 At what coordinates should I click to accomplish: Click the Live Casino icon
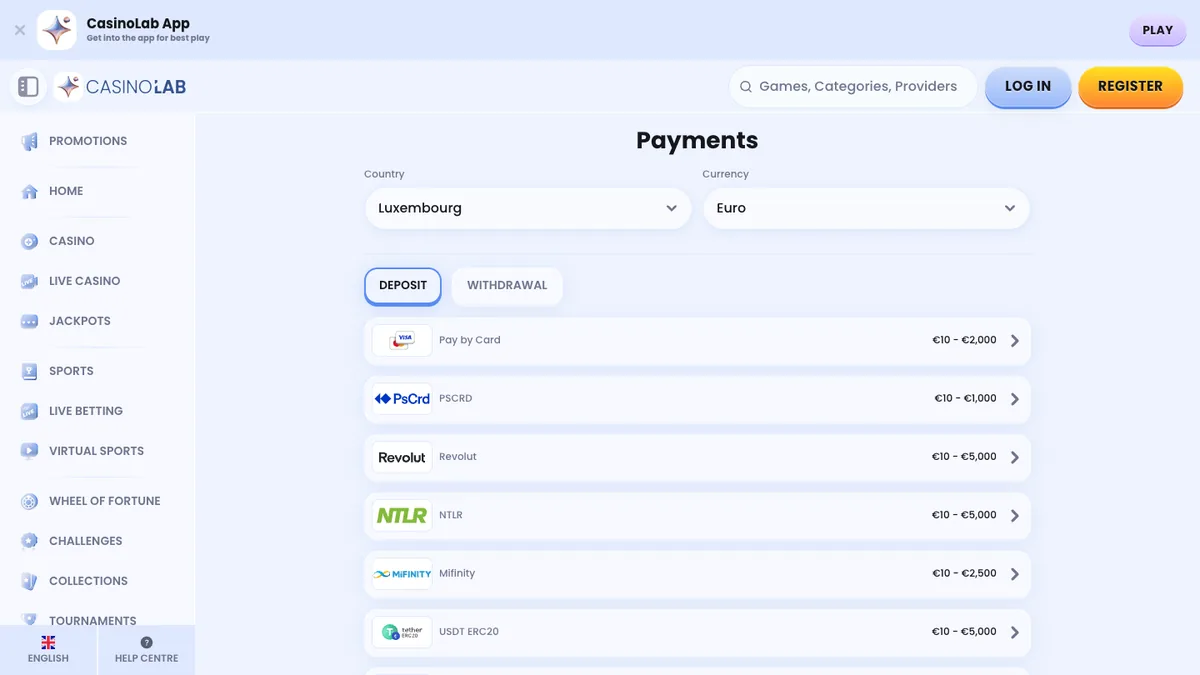click(30, 281)
